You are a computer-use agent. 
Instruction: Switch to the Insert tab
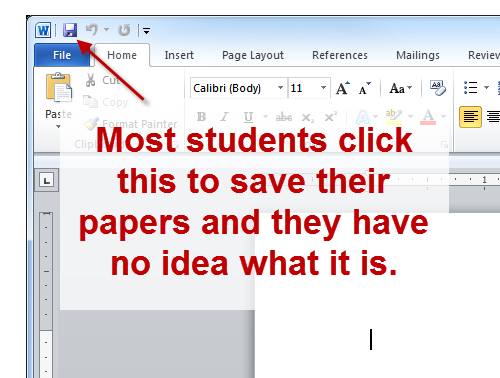(179, 55)
